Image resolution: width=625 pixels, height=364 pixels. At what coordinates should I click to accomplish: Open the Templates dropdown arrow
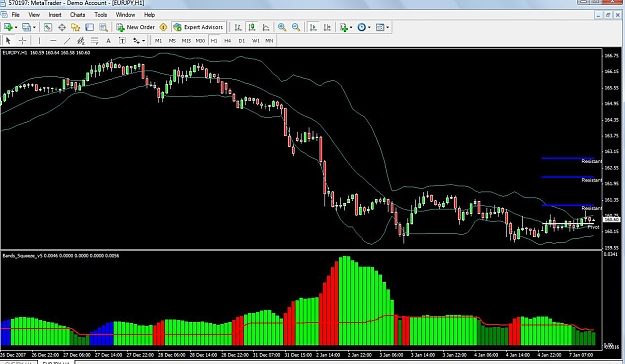tap(387, 27)
